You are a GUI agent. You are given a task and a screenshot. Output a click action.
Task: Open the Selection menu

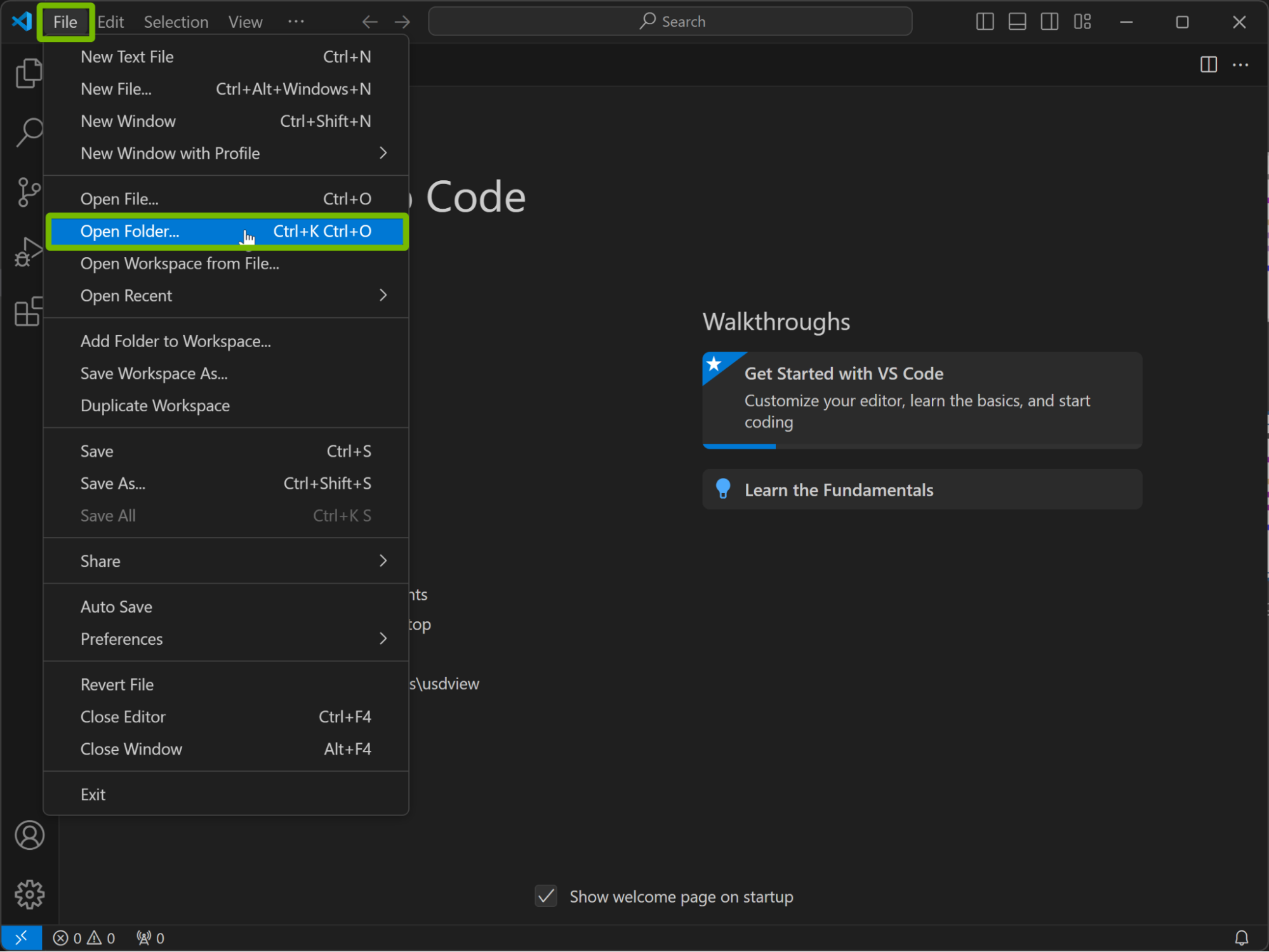tap(176, 22)
